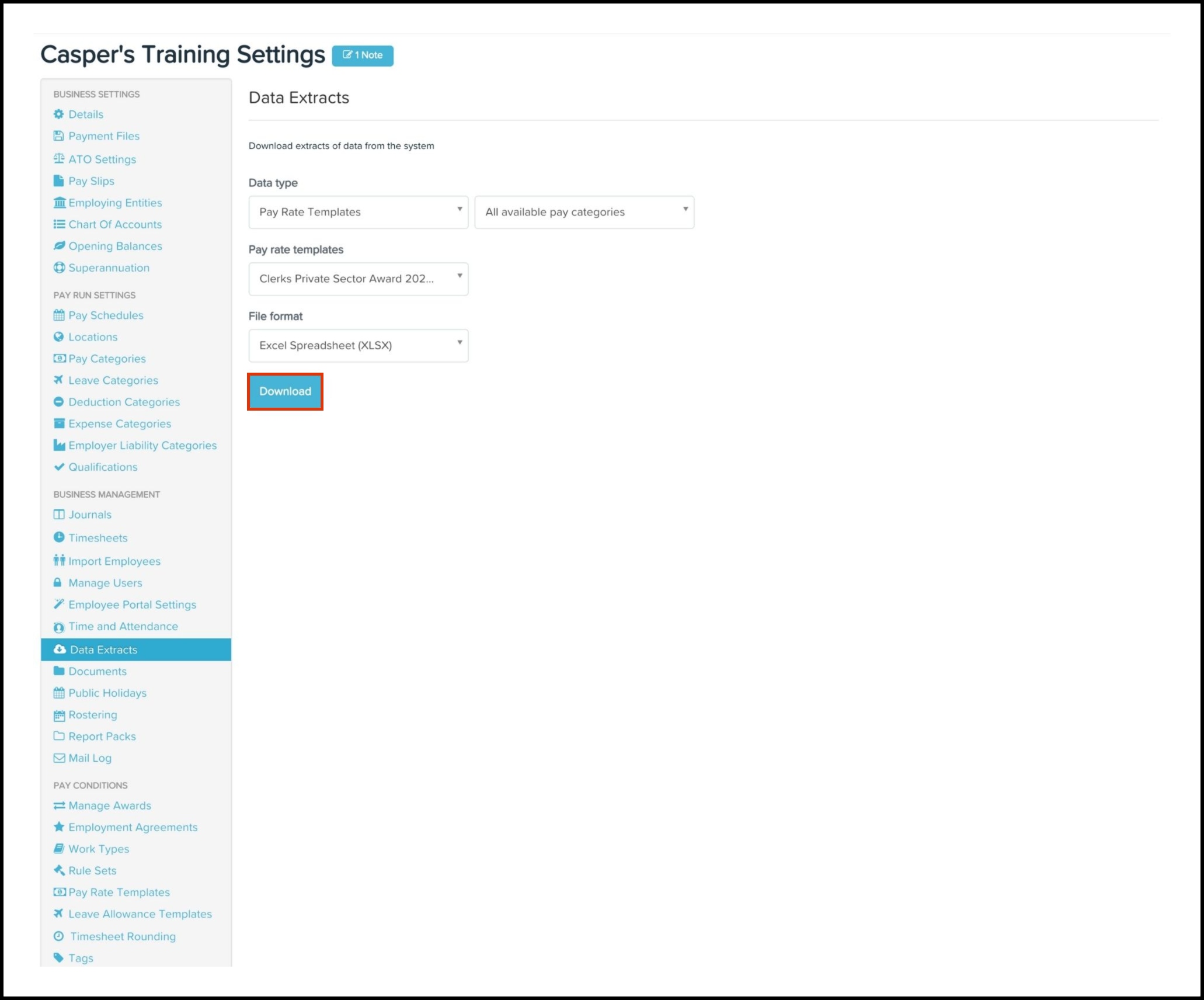This screenshot has height=1000, width=1204.
Task: Click the document icon beside Pay Slips
Action: (x=58, y=181)
